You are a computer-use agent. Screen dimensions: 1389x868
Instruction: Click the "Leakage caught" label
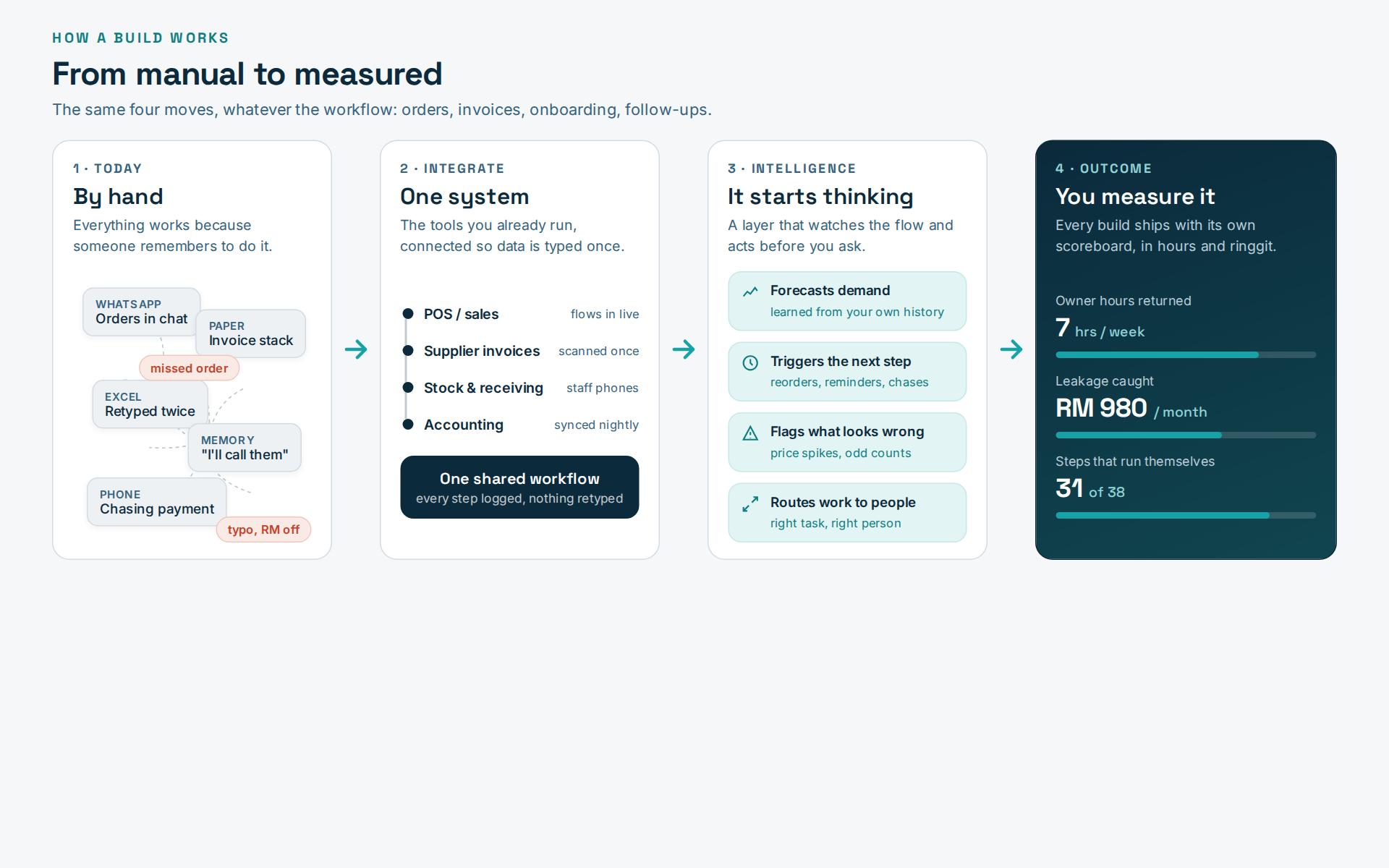[x=1105, y=381]
